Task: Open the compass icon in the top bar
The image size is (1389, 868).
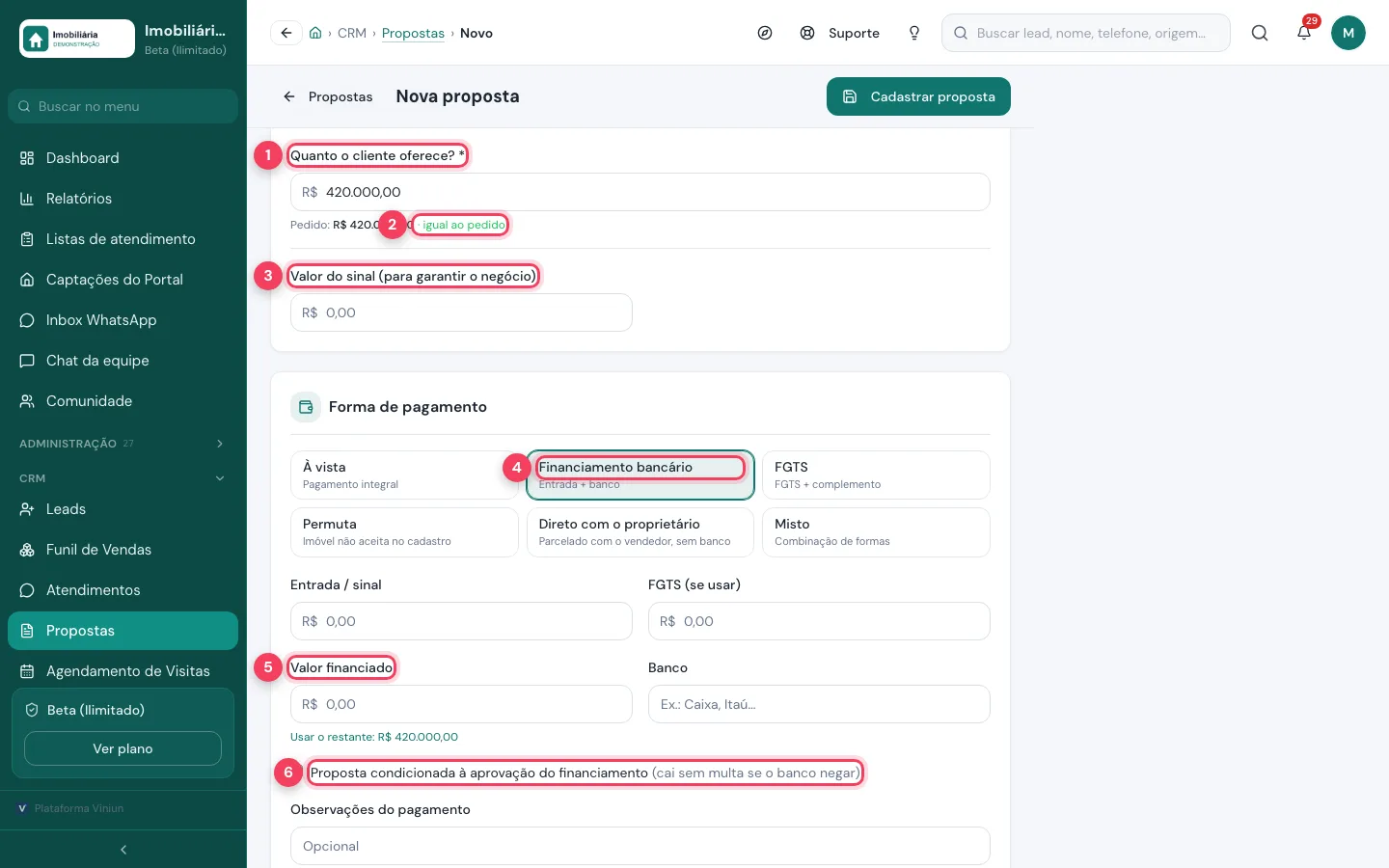Action: point(765,33)
